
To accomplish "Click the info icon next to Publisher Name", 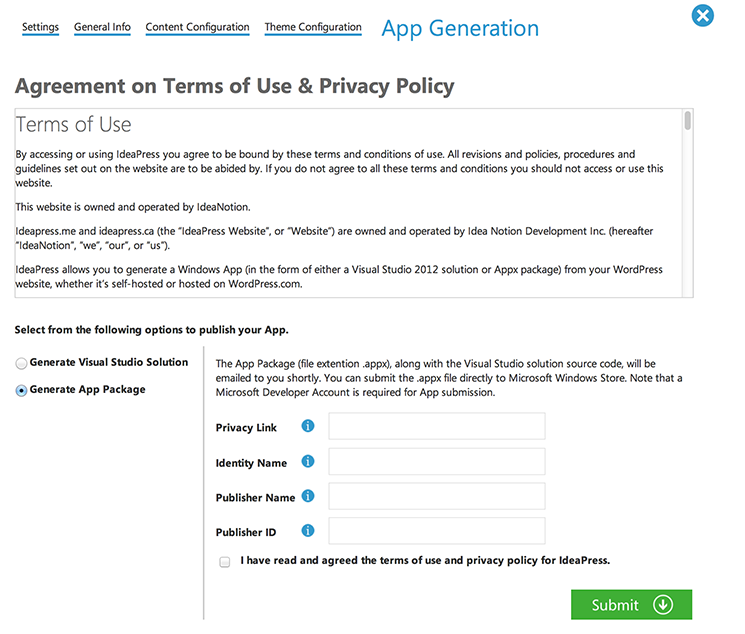I will 308,496.
